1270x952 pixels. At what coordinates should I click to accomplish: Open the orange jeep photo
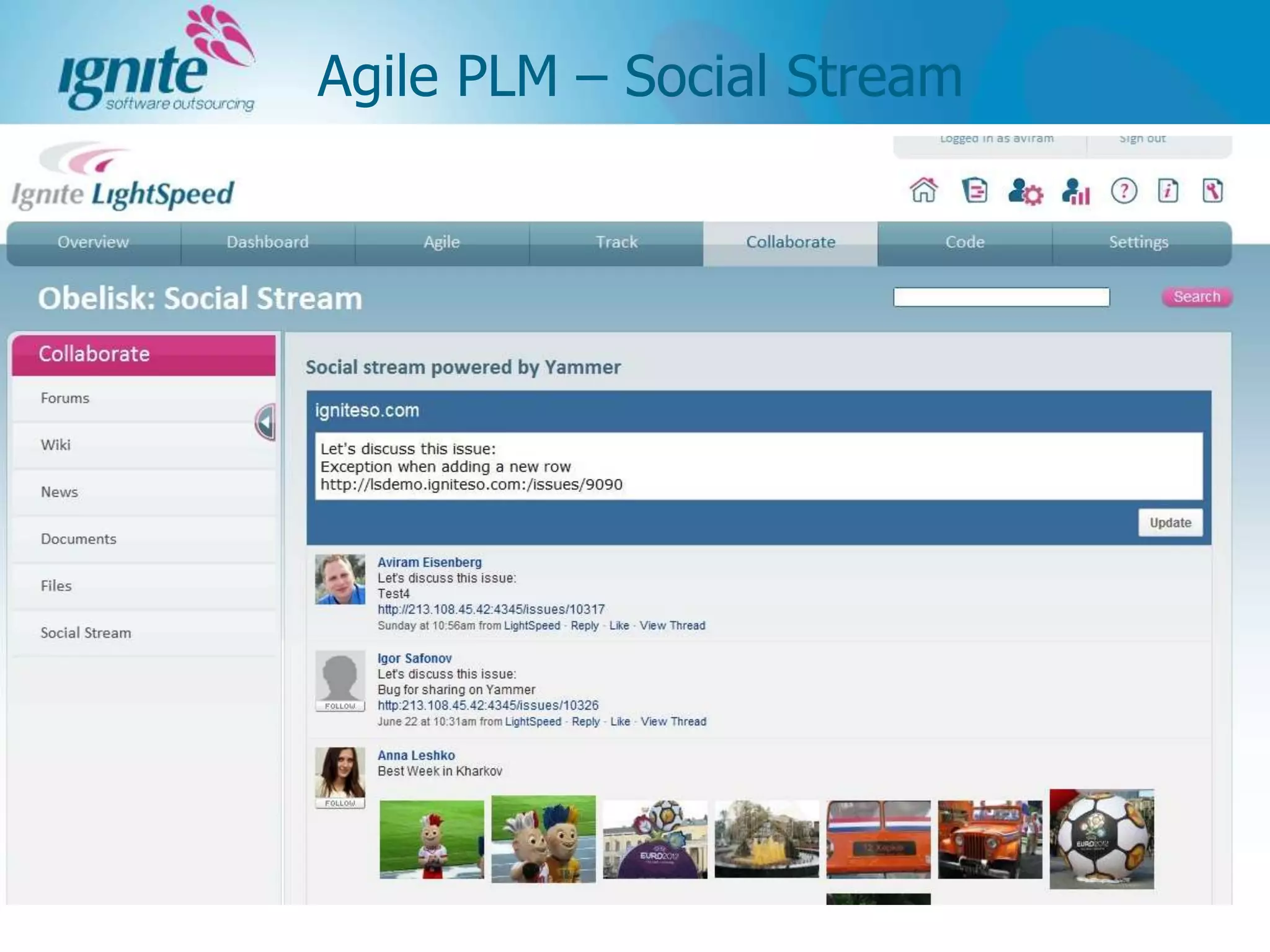coord(990,839)
